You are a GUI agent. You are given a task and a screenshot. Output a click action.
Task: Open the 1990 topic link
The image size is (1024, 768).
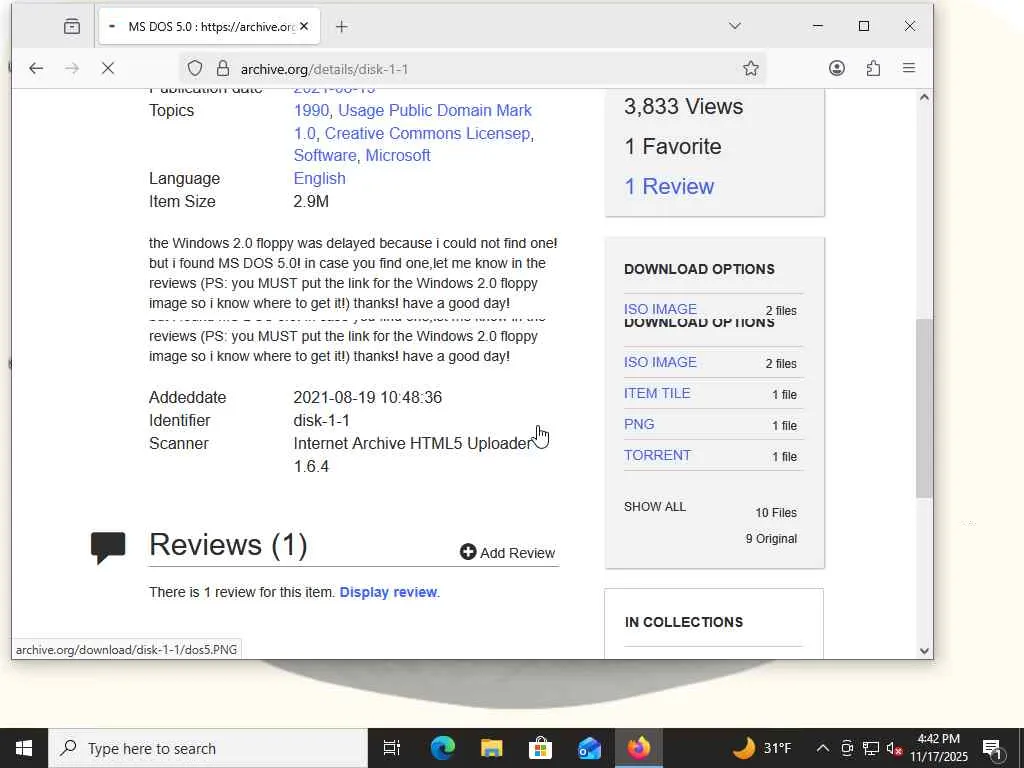311,110
